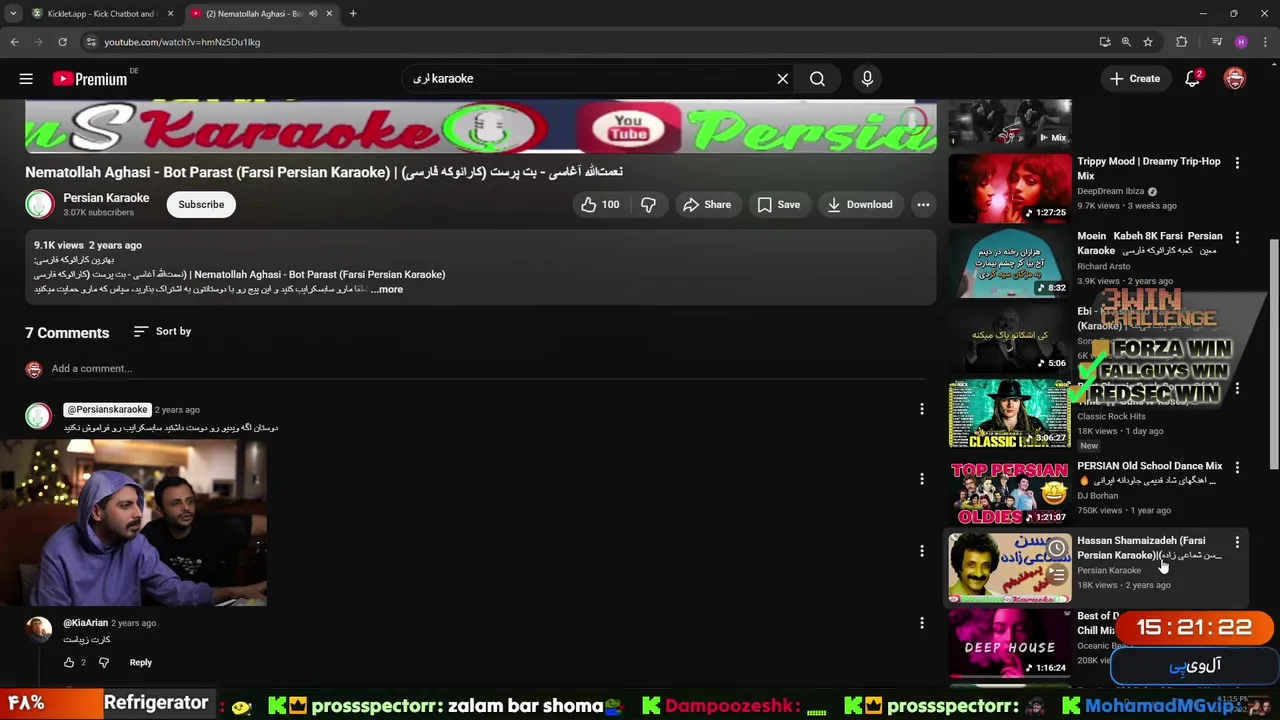Add Hassan Shamaizadeh video to queue

point(1056,575)
